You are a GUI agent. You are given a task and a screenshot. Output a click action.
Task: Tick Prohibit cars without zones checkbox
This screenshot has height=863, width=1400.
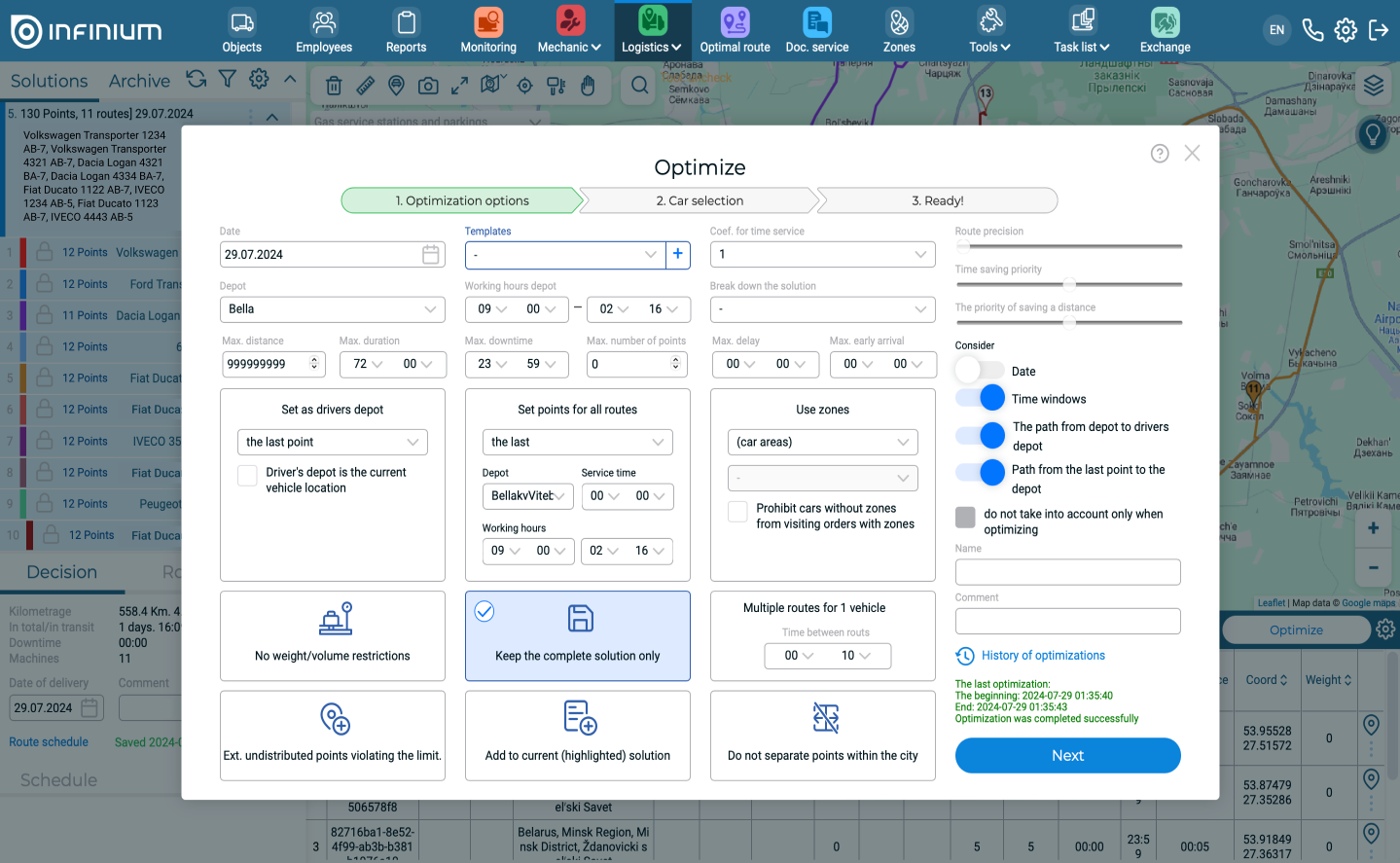click(738, 511)
